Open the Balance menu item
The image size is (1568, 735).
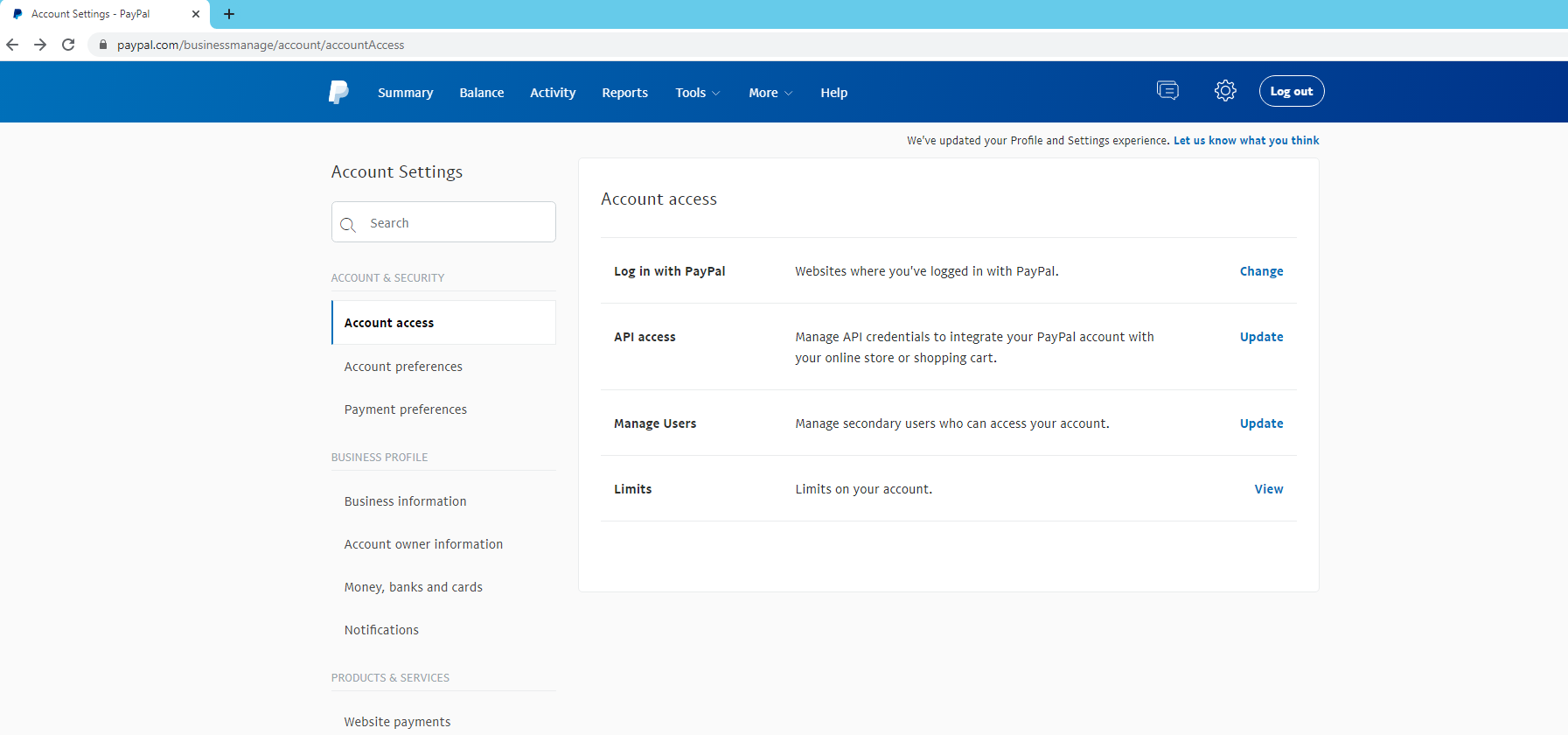click(482, 93)
